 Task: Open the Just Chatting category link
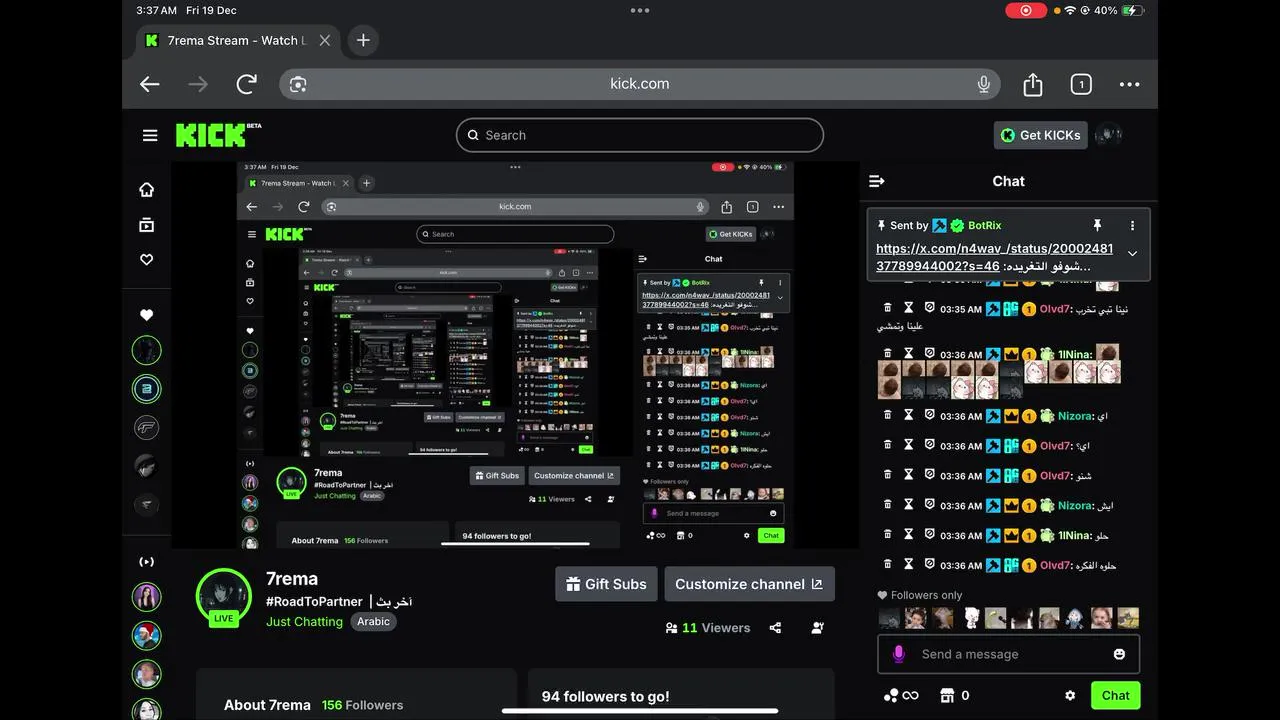(x=304, y=621)
